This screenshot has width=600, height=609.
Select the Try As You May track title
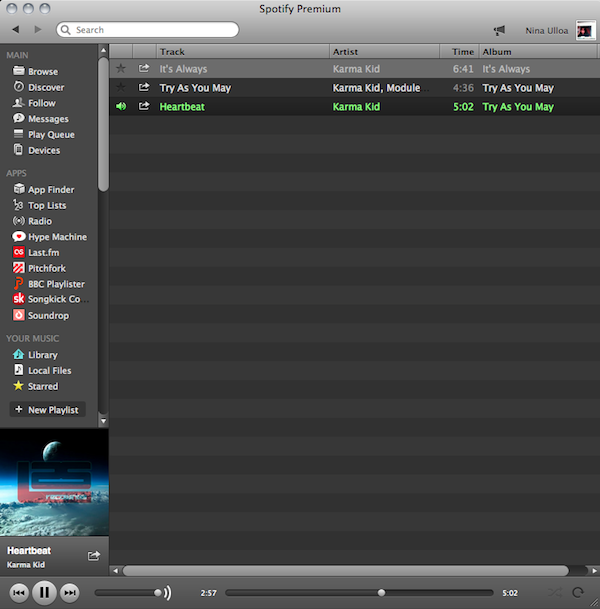(195, 88)
